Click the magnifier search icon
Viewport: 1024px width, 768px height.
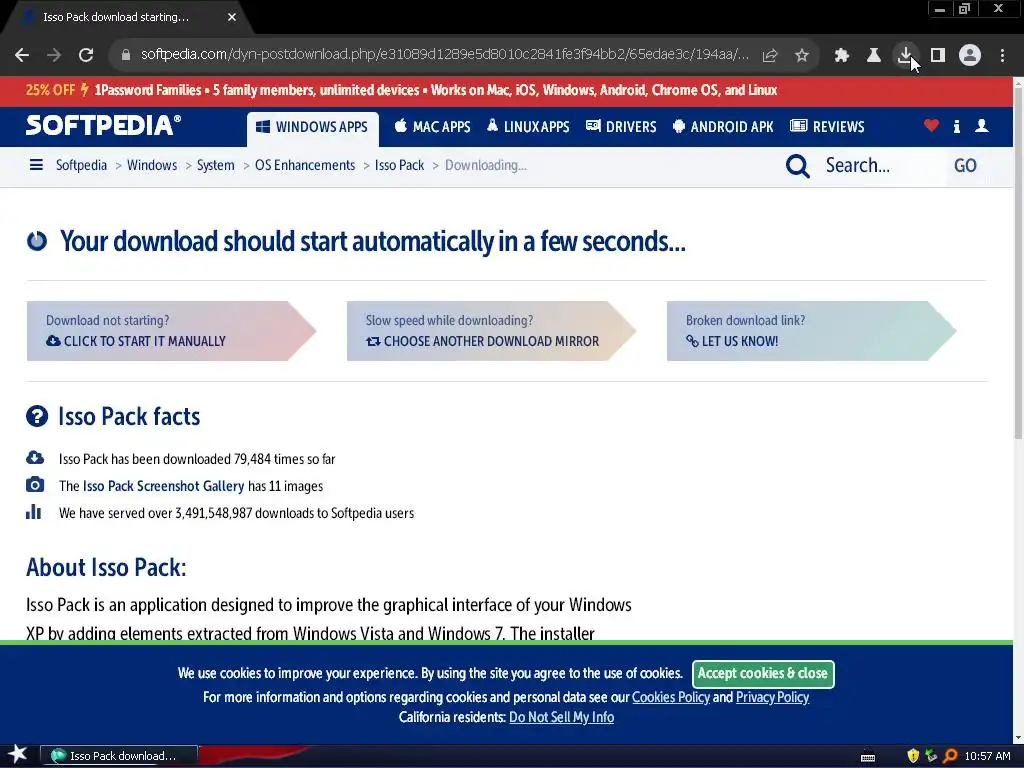(797, 166)
